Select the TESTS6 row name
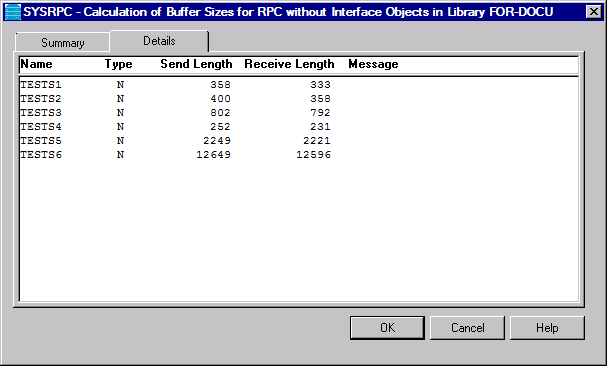The height and width of the screenshot is (366, 607). click(41, 155)
